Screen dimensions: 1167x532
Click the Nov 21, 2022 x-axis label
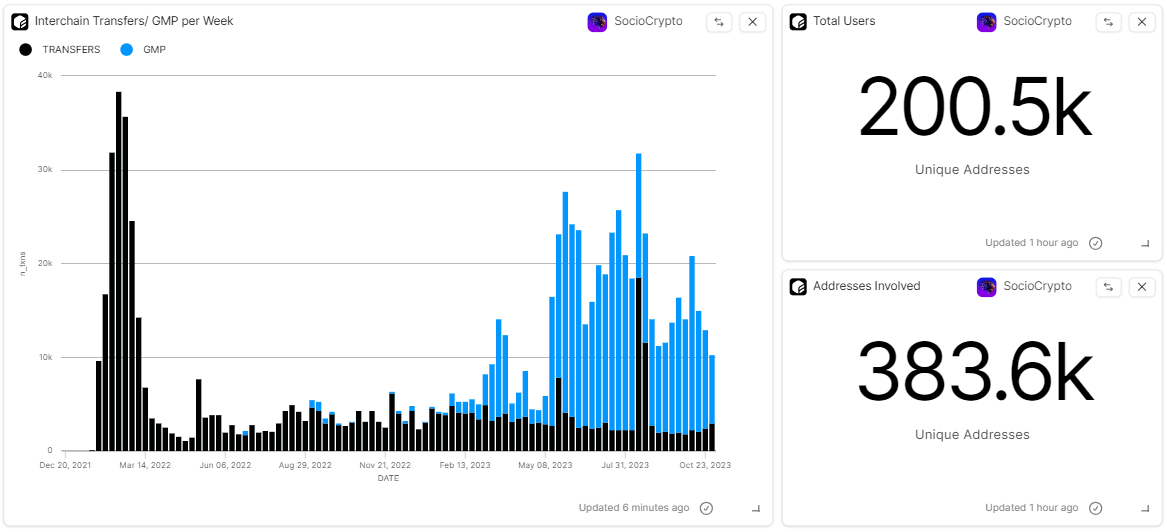click(x=386, y=466)
